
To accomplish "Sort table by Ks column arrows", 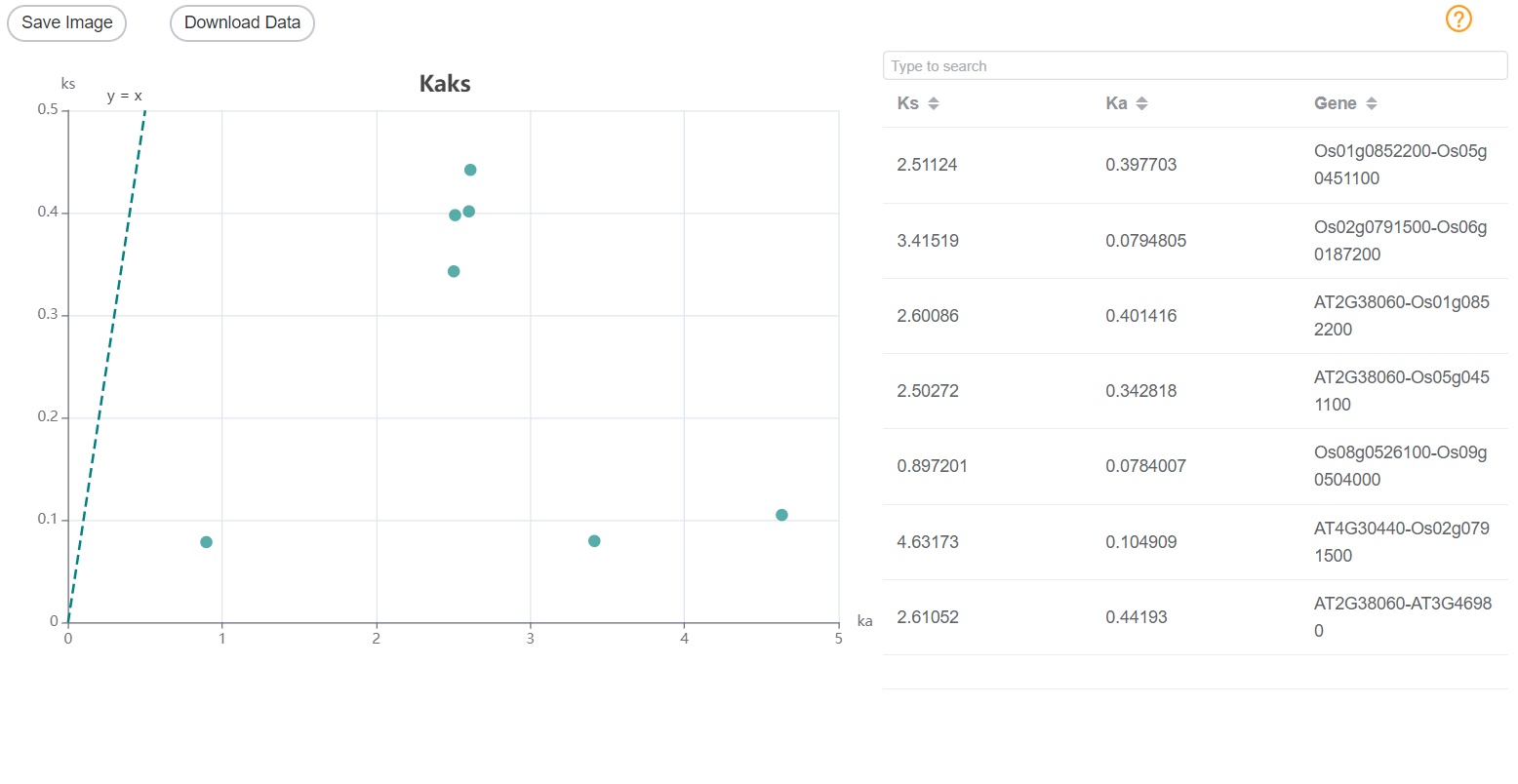I will click(934, 103).
